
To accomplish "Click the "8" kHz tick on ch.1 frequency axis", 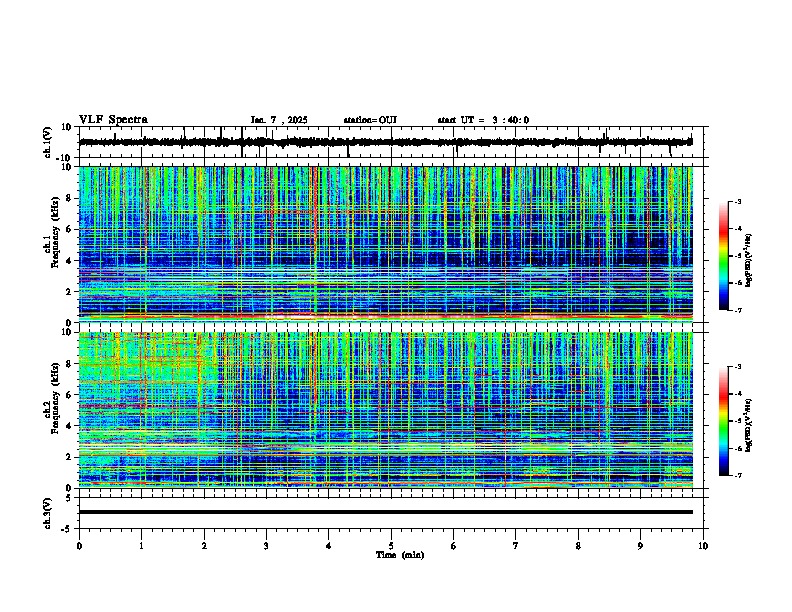I will pyautogui.click(x=69, y=198).
